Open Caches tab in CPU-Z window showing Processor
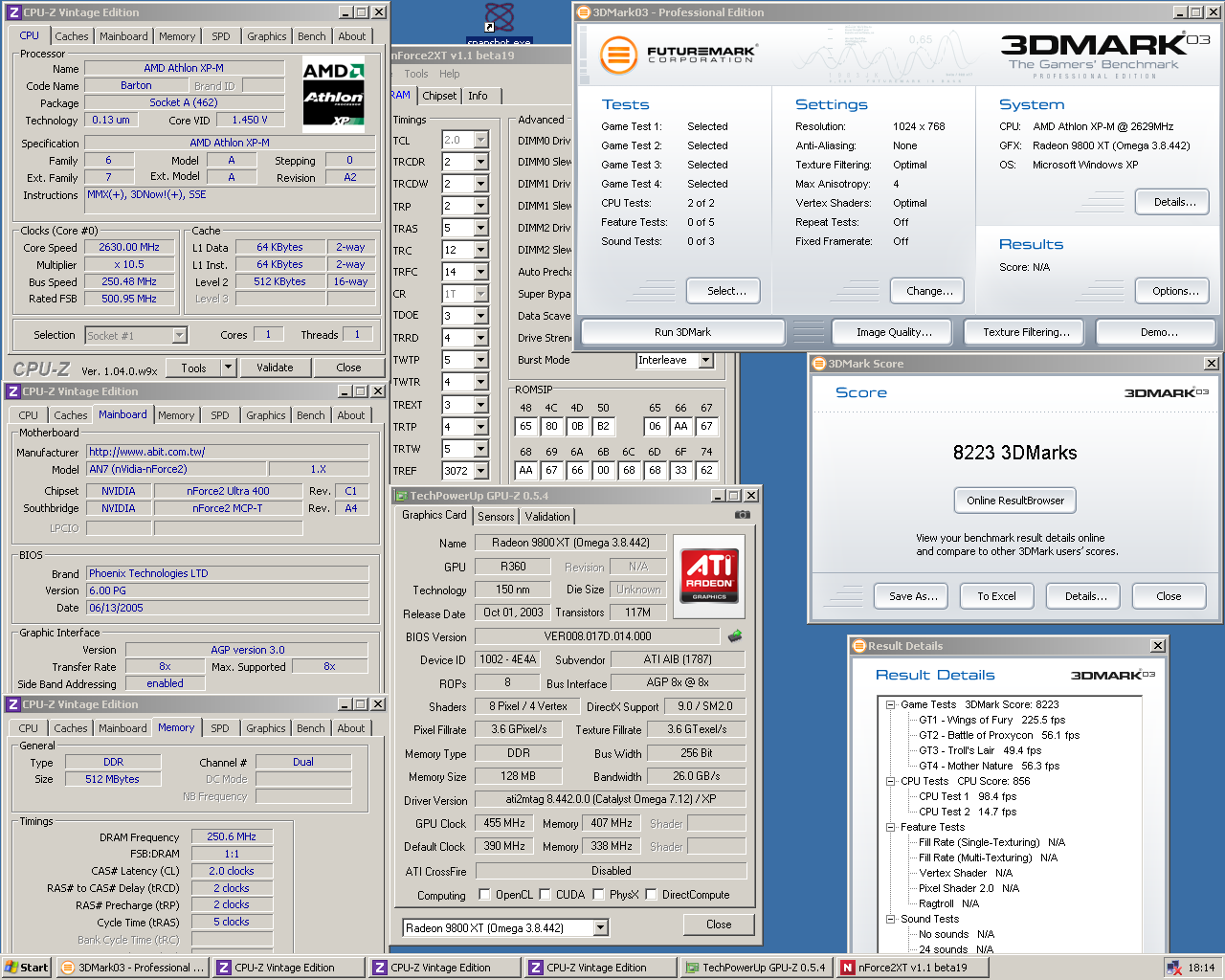Image resolution: width=1225 pixels, height=980 pixels. click(71, 36)
